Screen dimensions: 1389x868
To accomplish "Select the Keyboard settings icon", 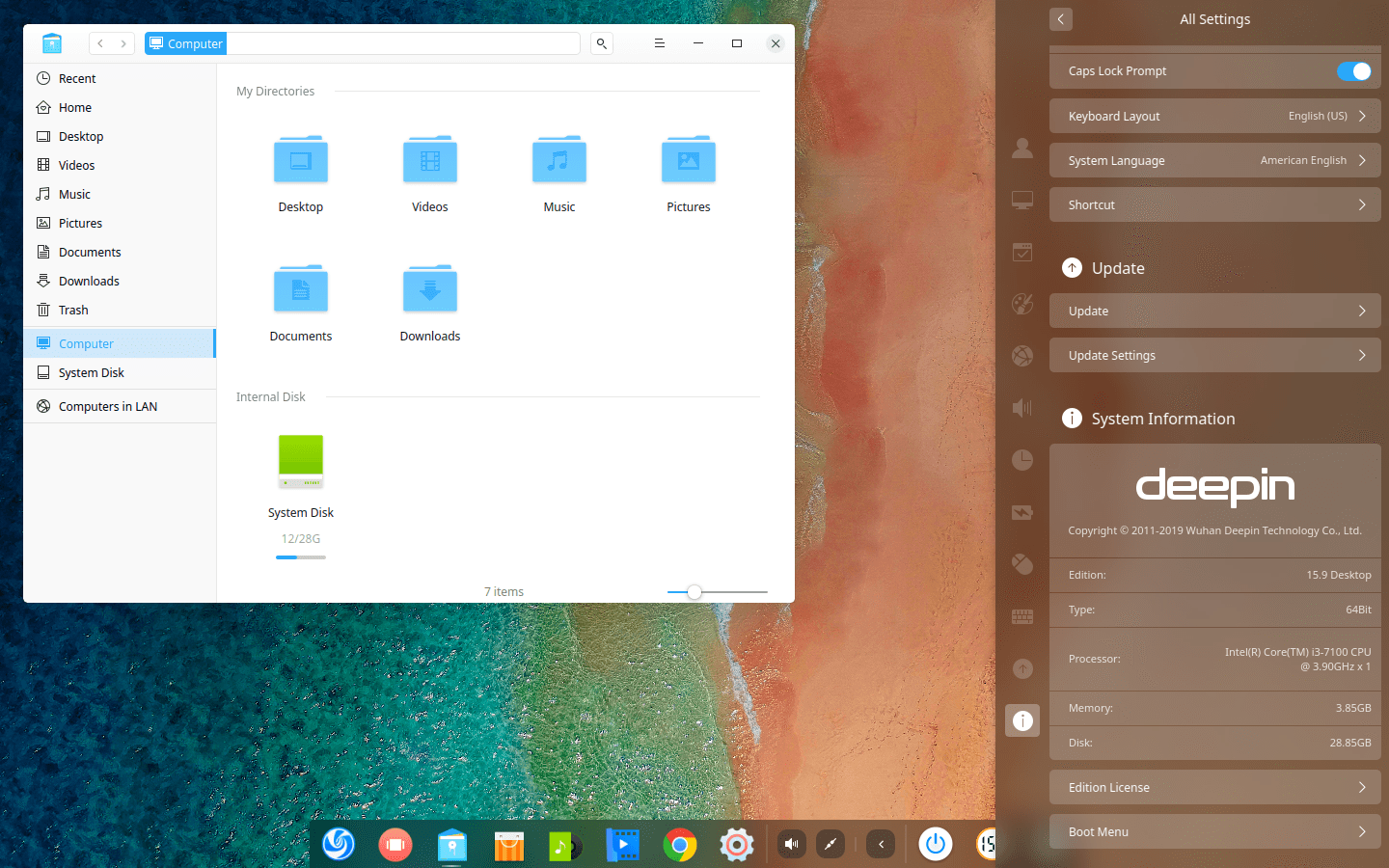I will pos(1022,616).
